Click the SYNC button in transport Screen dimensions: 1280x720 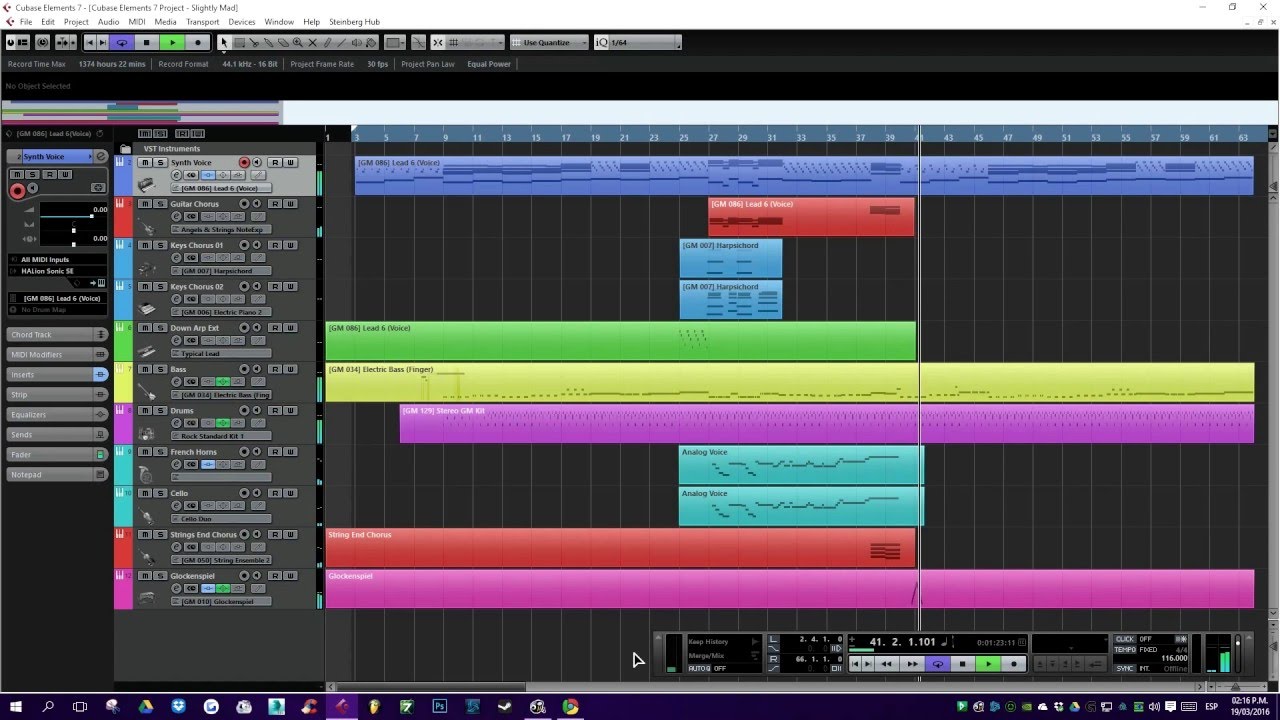[x=1125, y=668]
